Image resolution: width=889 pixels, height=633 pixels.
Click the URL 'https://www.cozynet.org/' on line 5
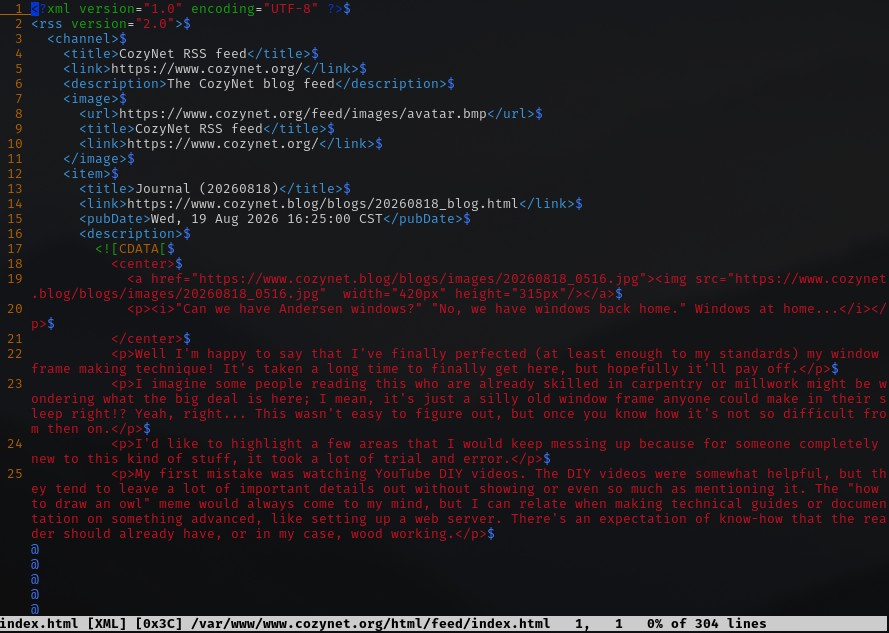click(207, 69)
